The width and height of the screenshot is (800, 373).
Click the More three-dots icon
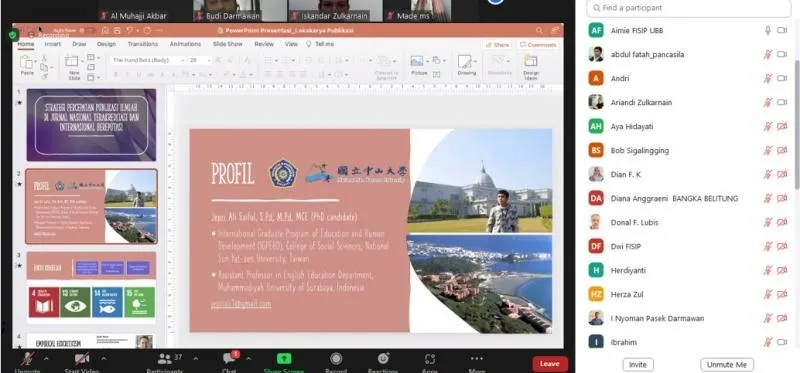pos(477,359)
